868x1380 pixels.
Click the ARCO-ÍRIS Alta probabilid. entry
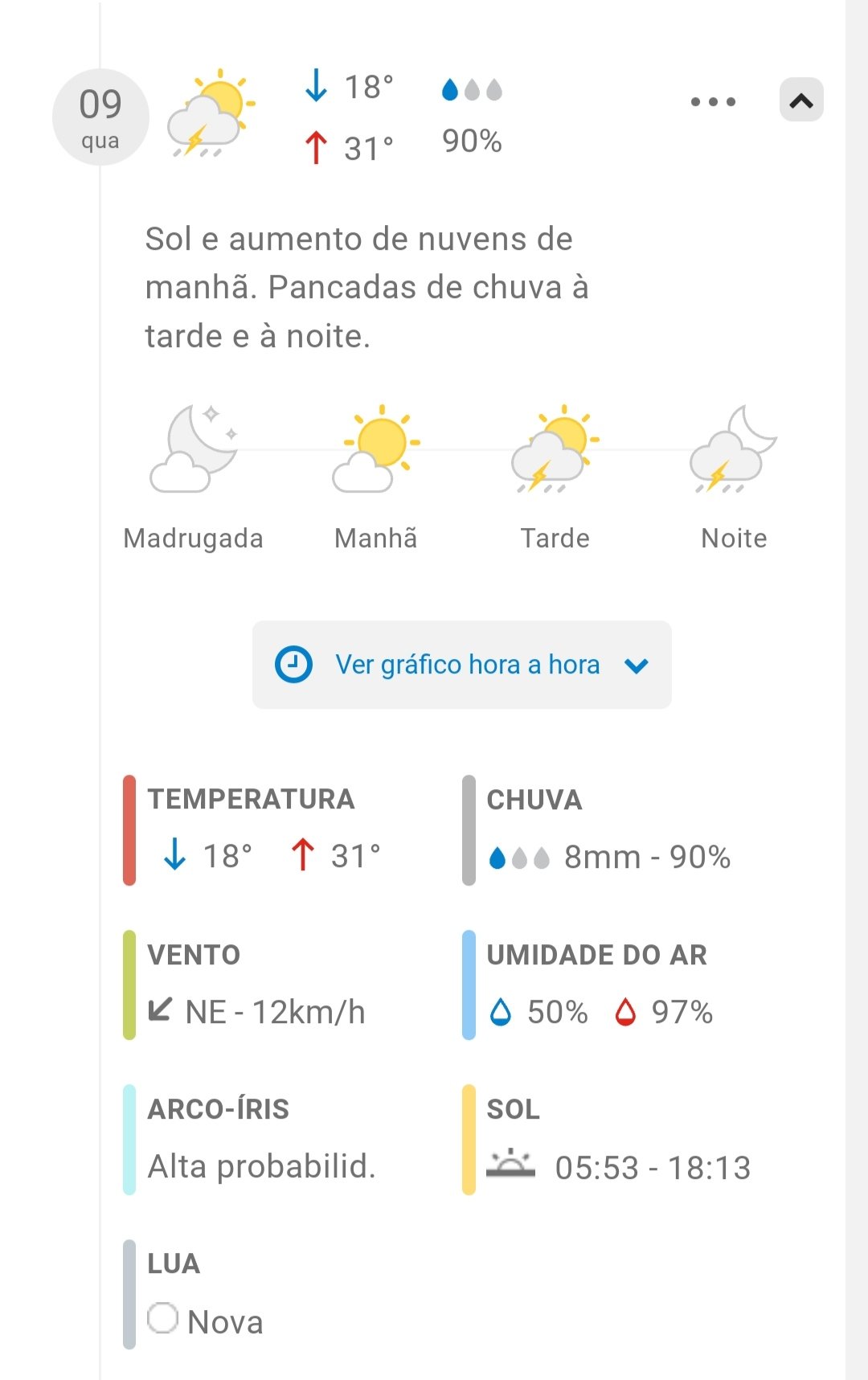point(261,1165)
